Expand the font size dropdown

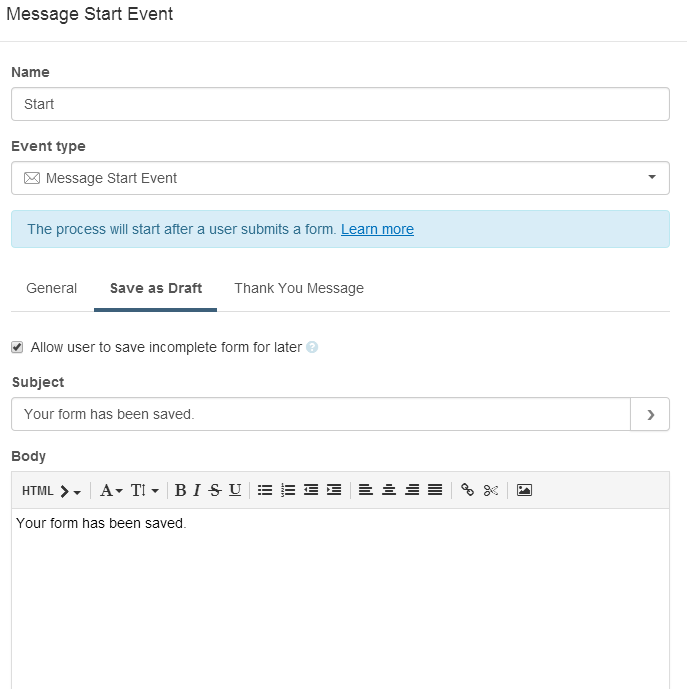145,490
